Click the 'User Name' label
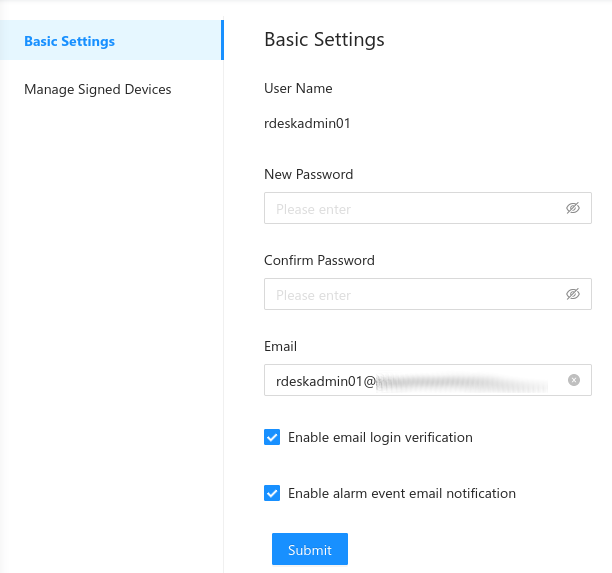 pyautogui.click(x=298, y=88)
